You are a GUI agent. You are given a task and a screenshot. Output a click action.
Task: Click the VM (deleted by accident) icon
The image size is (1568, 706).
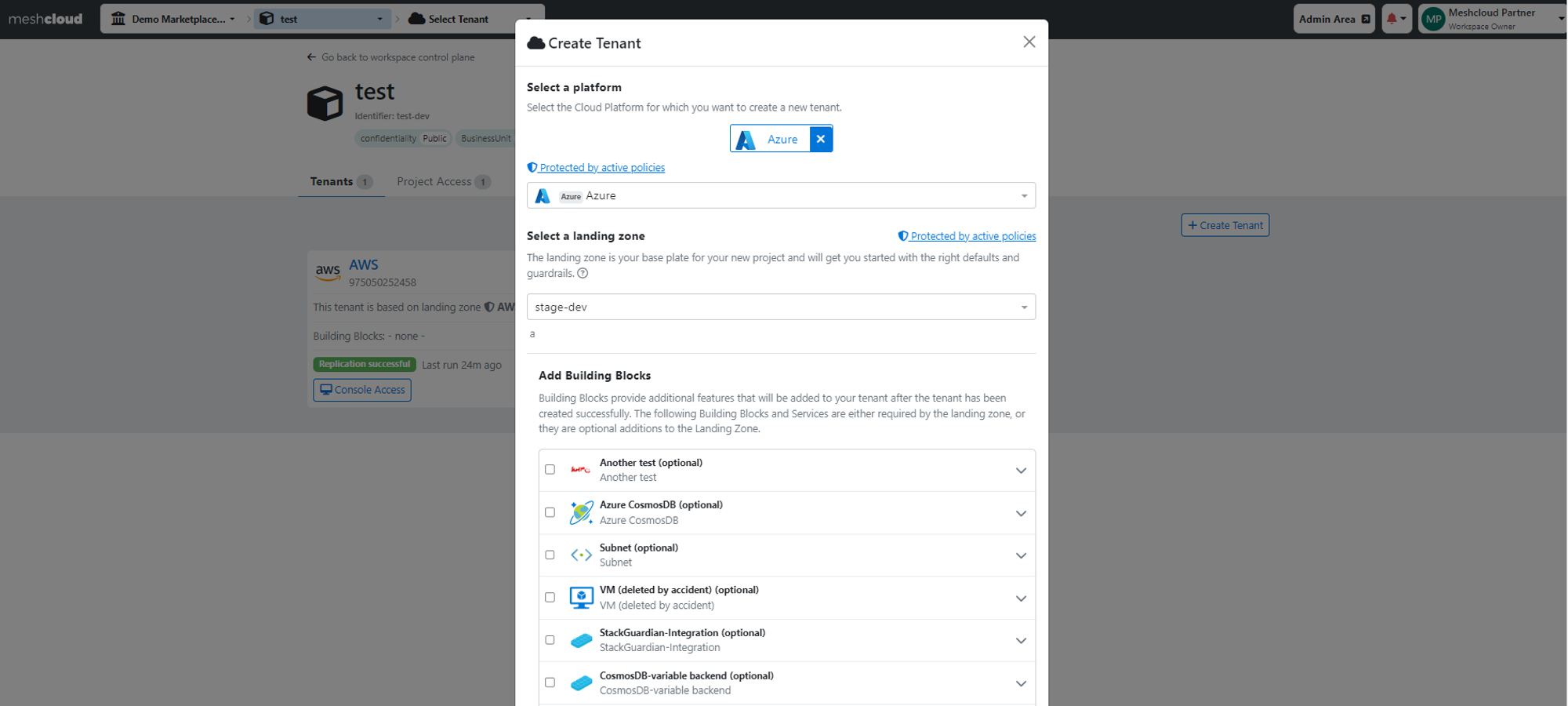click(x=581, y=598)
